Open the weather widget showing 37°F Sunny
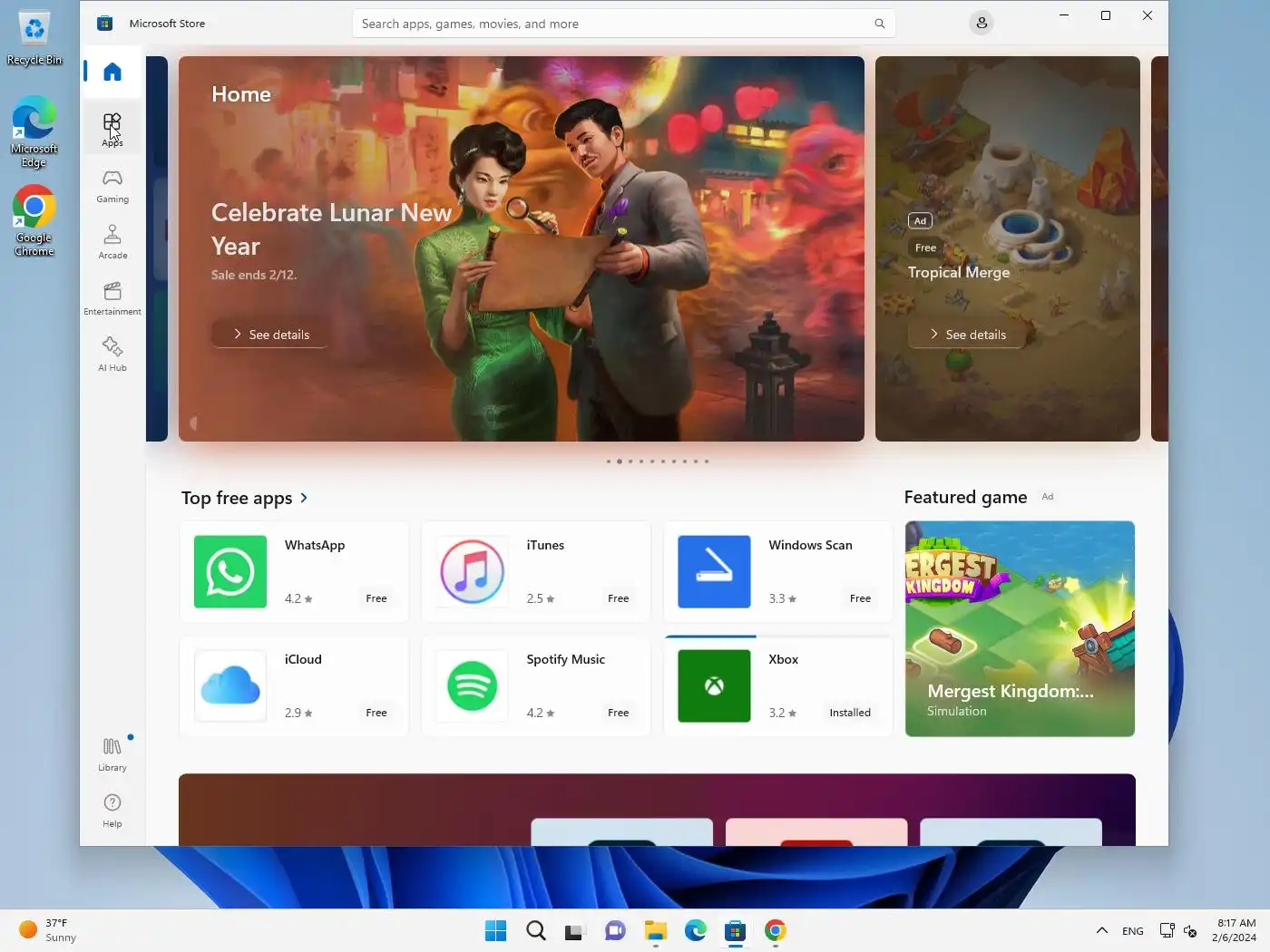 [49, 930]
